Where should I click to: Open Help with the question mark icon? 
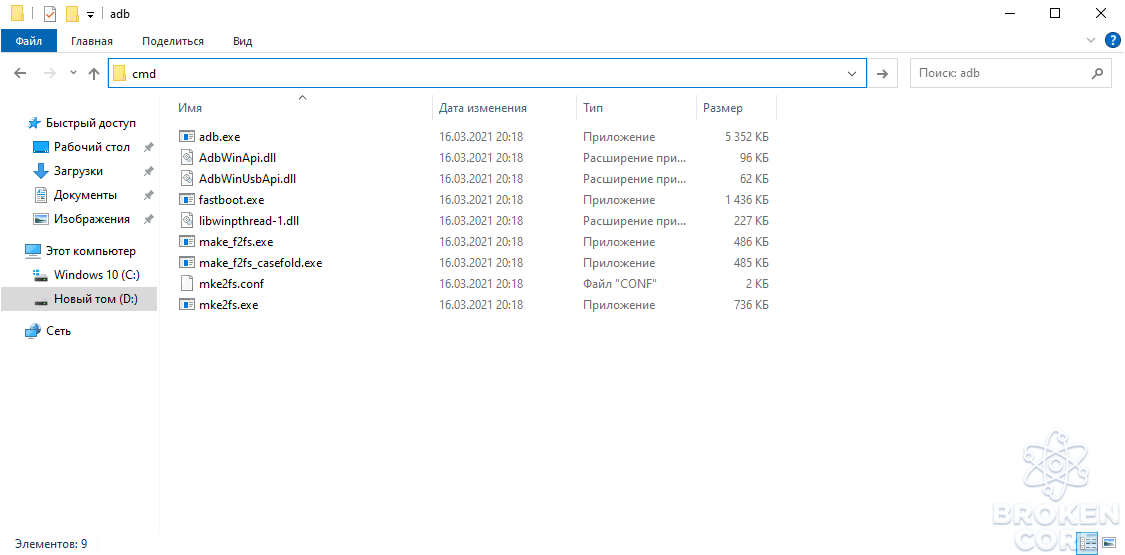tap(1112, 40)
